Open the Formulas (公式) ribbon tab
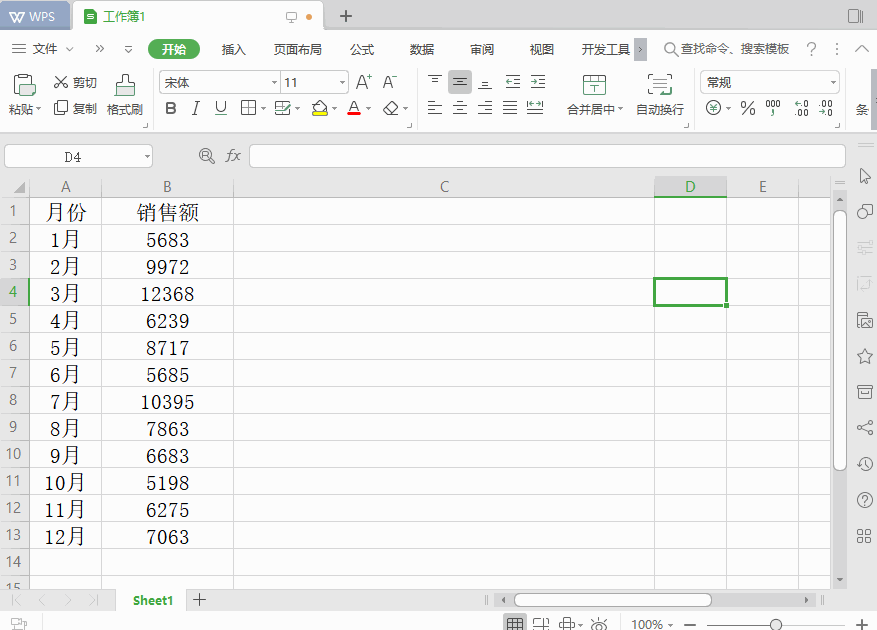 click(x=362, y=49)
